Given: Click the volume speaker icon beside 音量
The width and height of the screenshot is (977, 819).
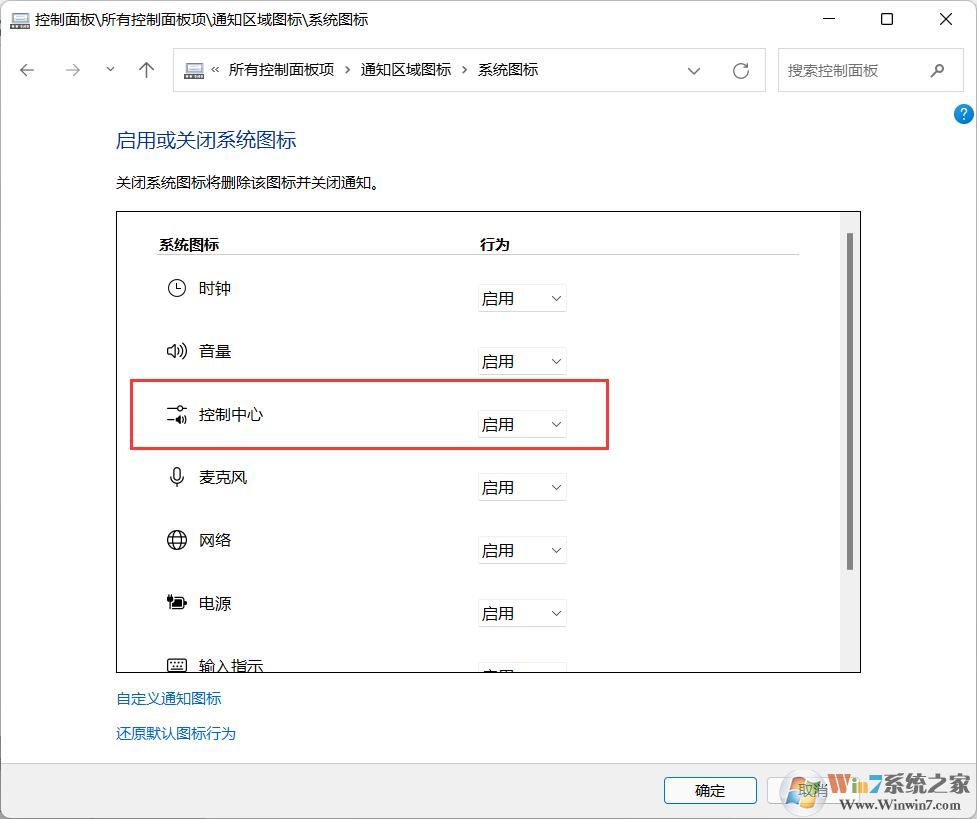Looking at the screenshot, I should click(176, 351).
